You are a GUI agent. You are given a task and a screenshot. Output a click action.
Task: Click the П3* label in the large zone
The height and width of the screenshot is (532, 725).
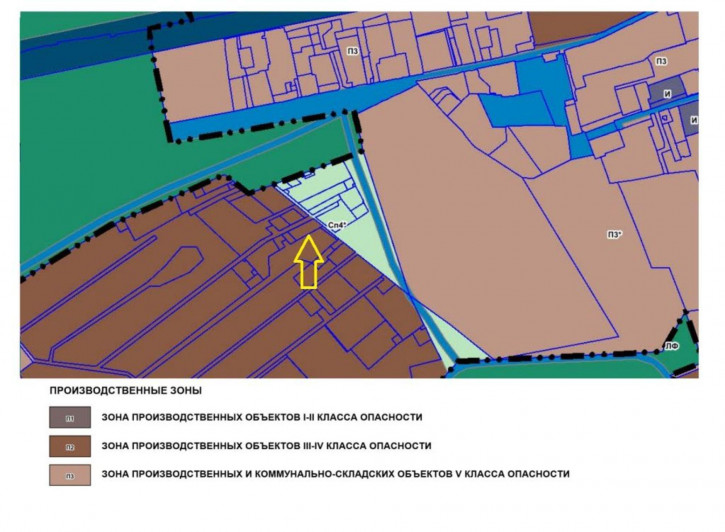pyautogui.click(x=613, y=235)
